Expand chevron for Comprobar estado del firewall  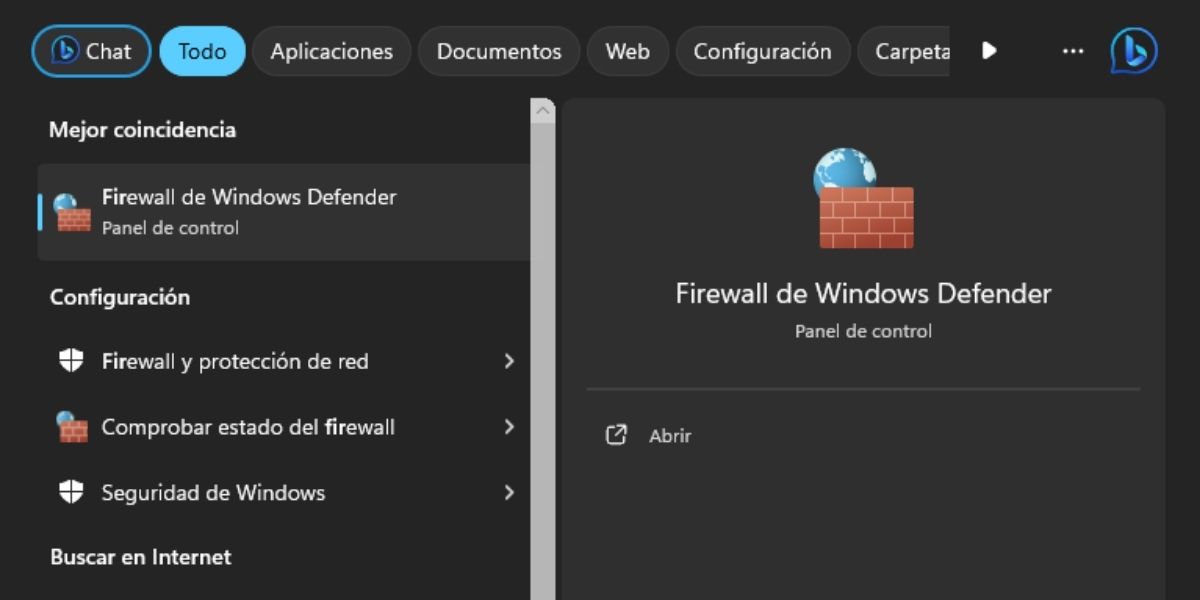509,427
